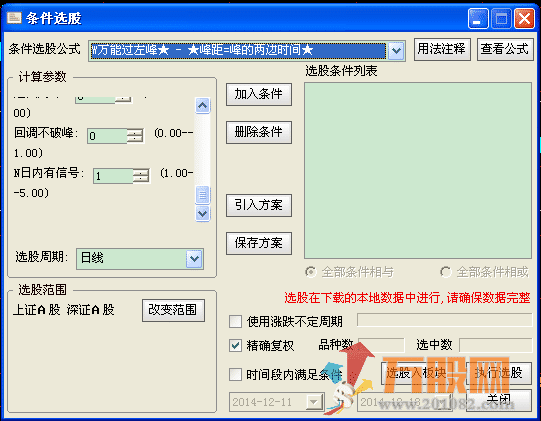This screenshot has height=421, width=541.
Task: Click scroll-up arrow in 计算参数 panel
Action: pyautogui.click(x=203, y=106)
